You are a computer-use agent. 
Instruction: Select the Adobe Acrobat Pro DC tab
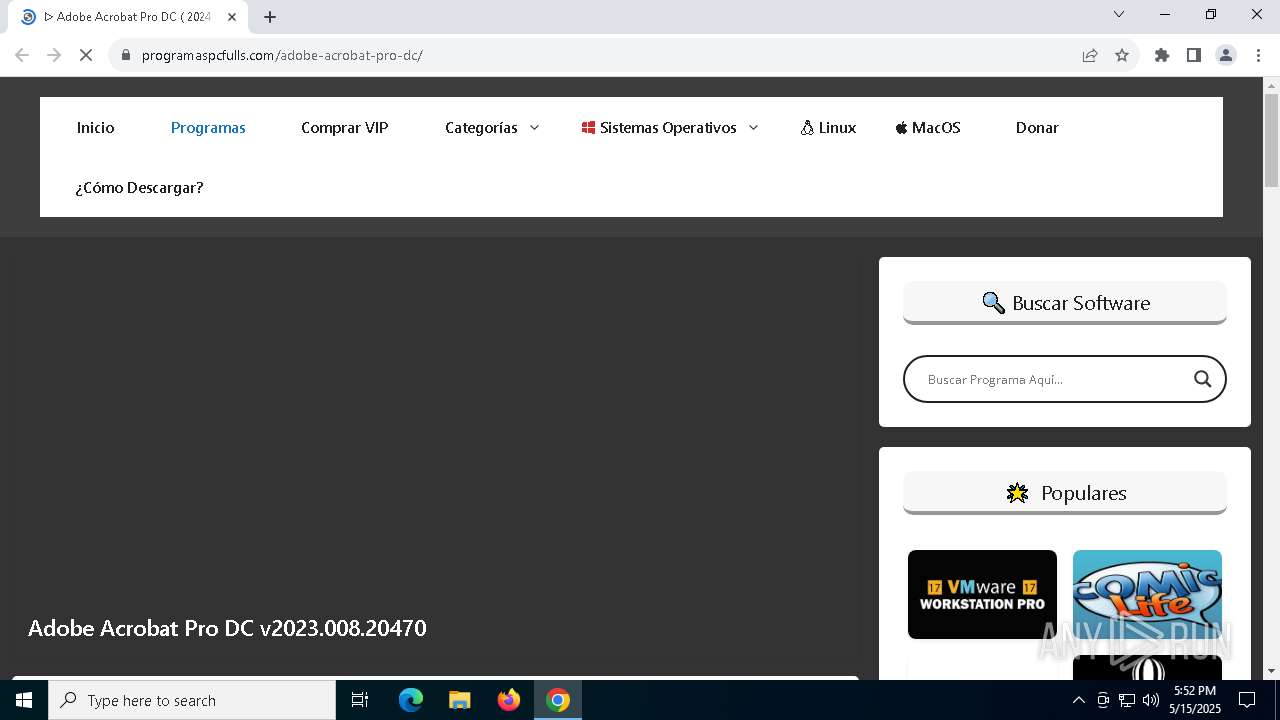[x=130, y=17]
